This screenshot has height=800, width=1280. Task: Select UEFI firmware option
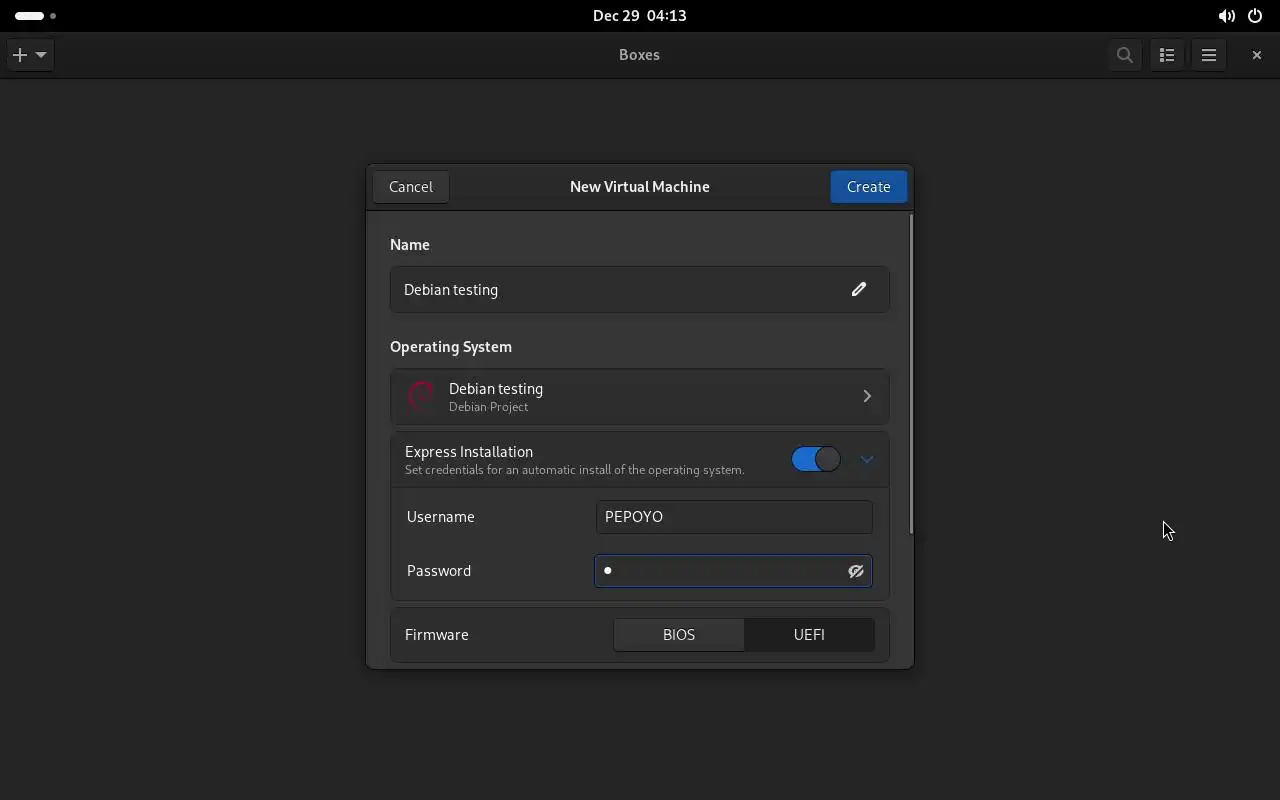(809, 635)
